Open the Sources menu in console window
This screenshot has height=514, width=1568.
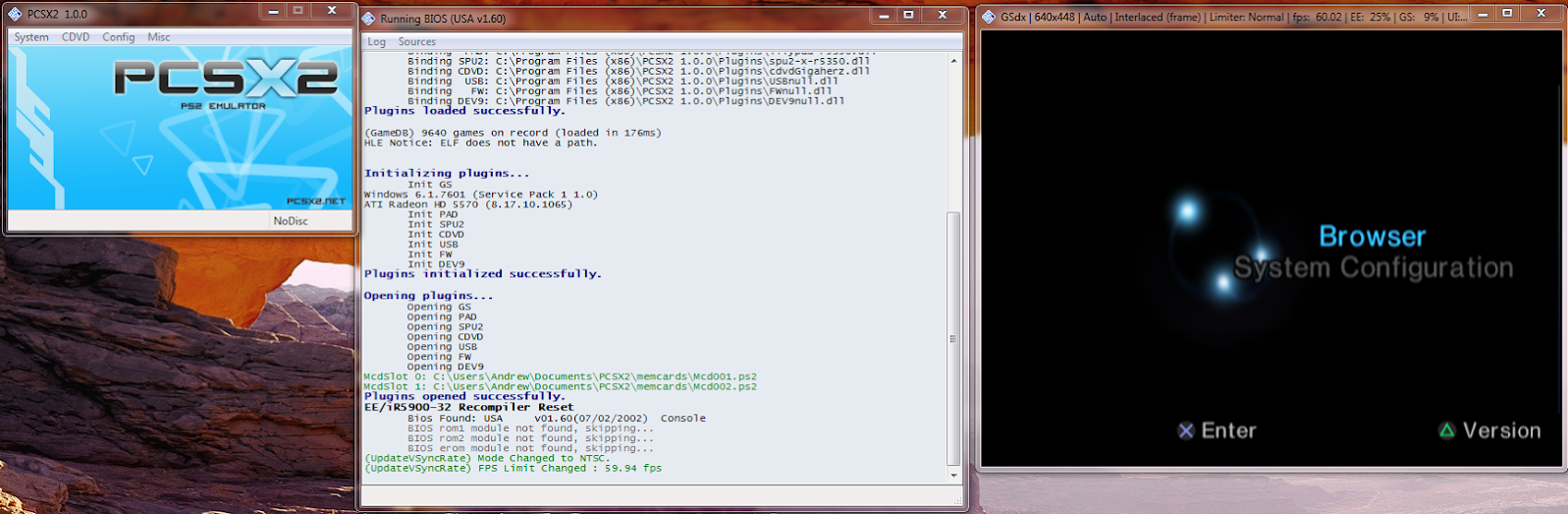tap(417, 42)
